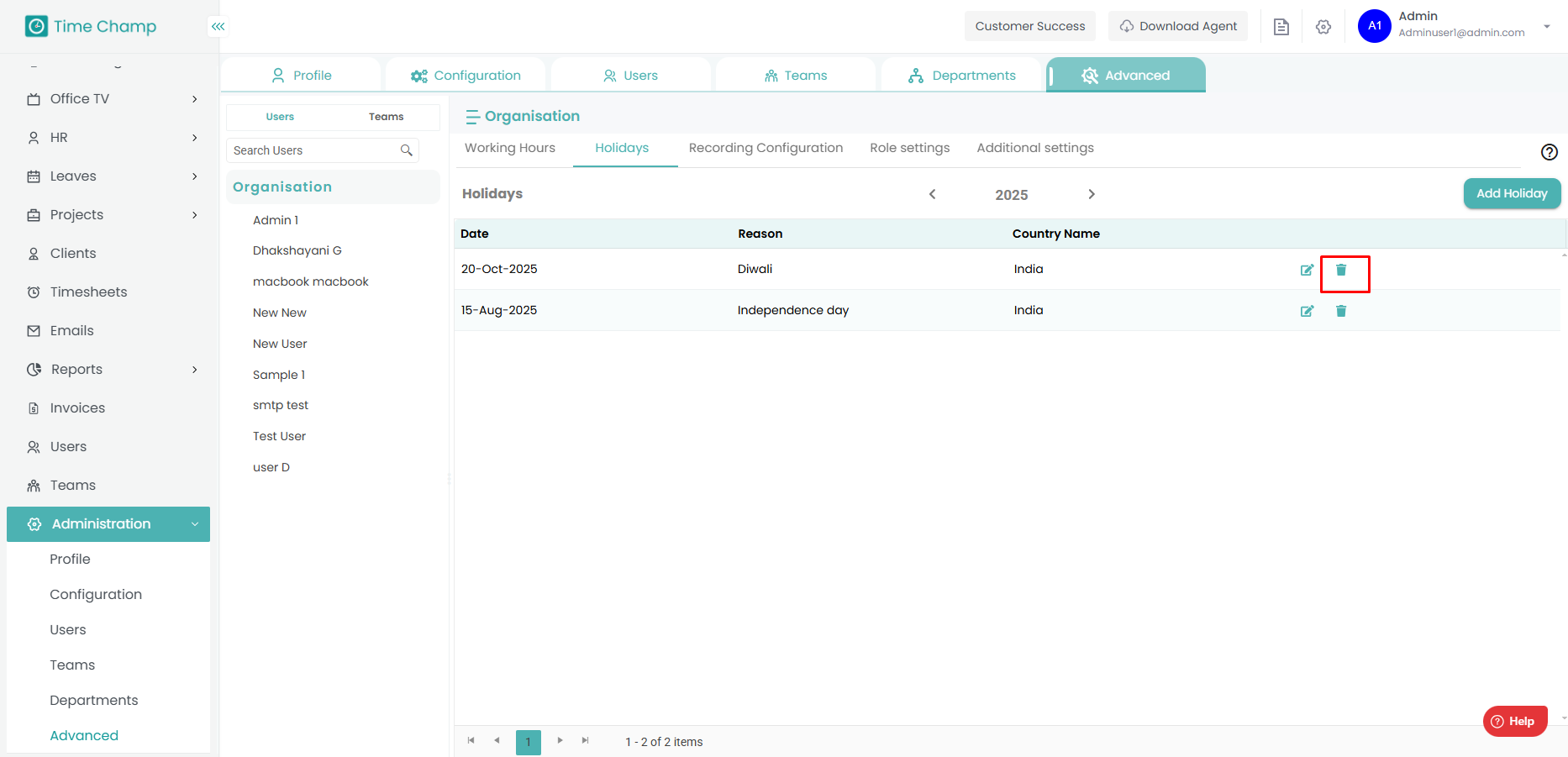The width and height of the screenshot is (1568, 757).
Task: Expand the Reports sidebar menu
Action: click(x=194, y=370)
